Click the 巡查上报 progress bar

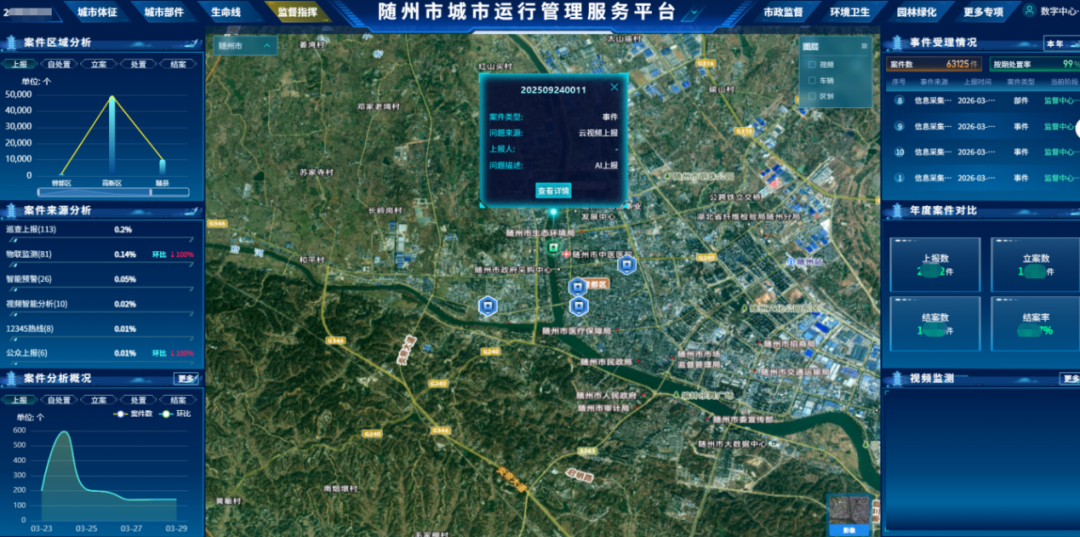(99, 240)
